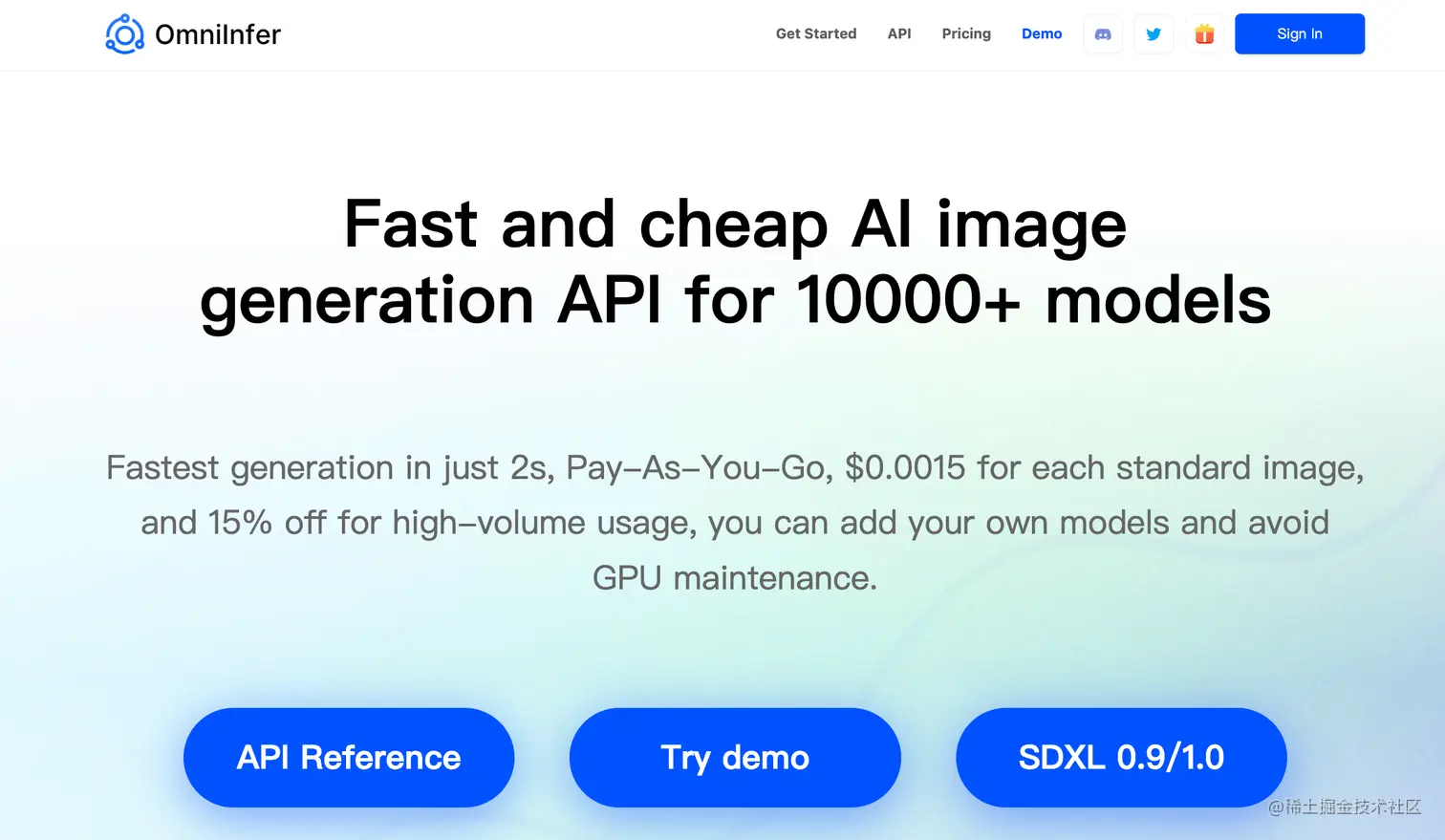This screenshot has width=1445, height=840.
Task: Select the Demo nav link
Action: click(x=1042, y=33)
